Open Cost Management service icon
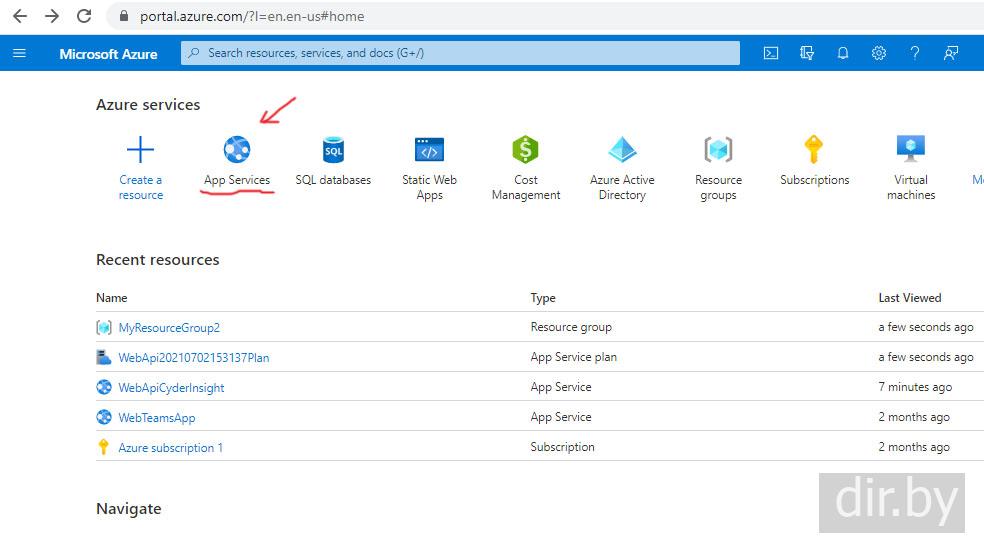Screen dimensions: 984x543 525,150
